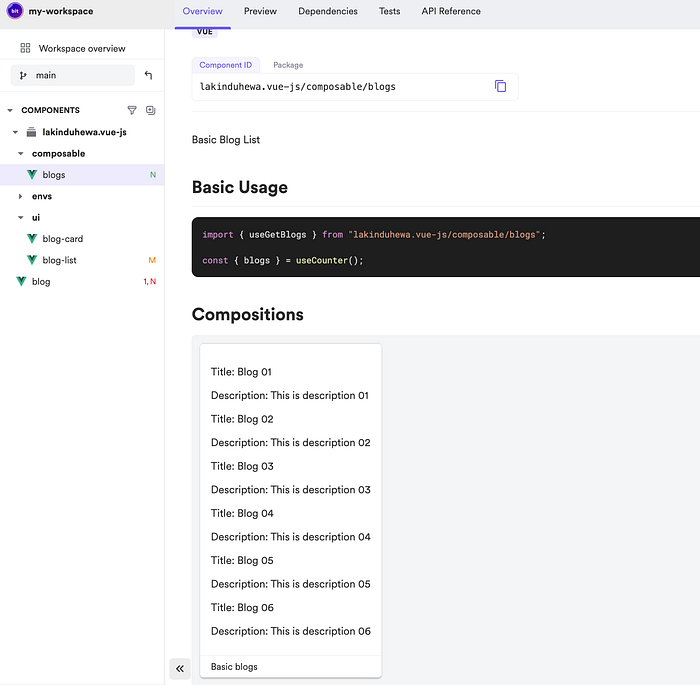This screenshot has width=700, height=685.
Task: Collapse the composable folder
Action: tap(21, 154)
